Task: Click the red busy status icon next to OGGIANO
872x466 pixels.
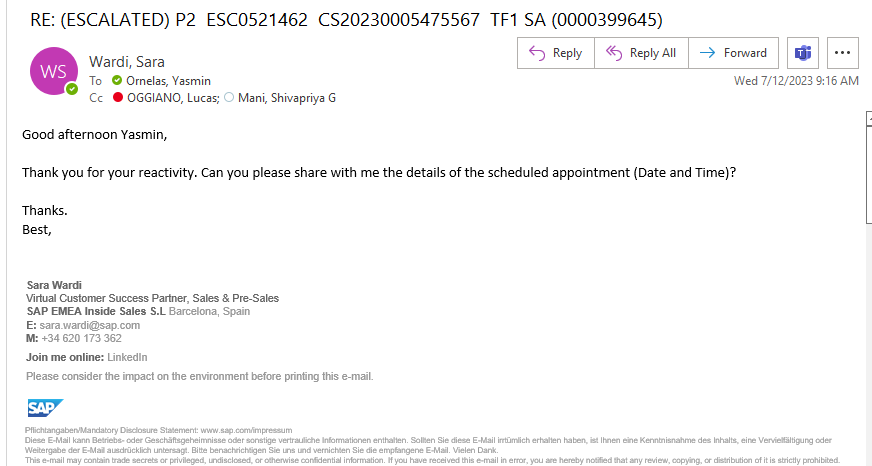Action: pyautogui.click(x=117, y=97)
